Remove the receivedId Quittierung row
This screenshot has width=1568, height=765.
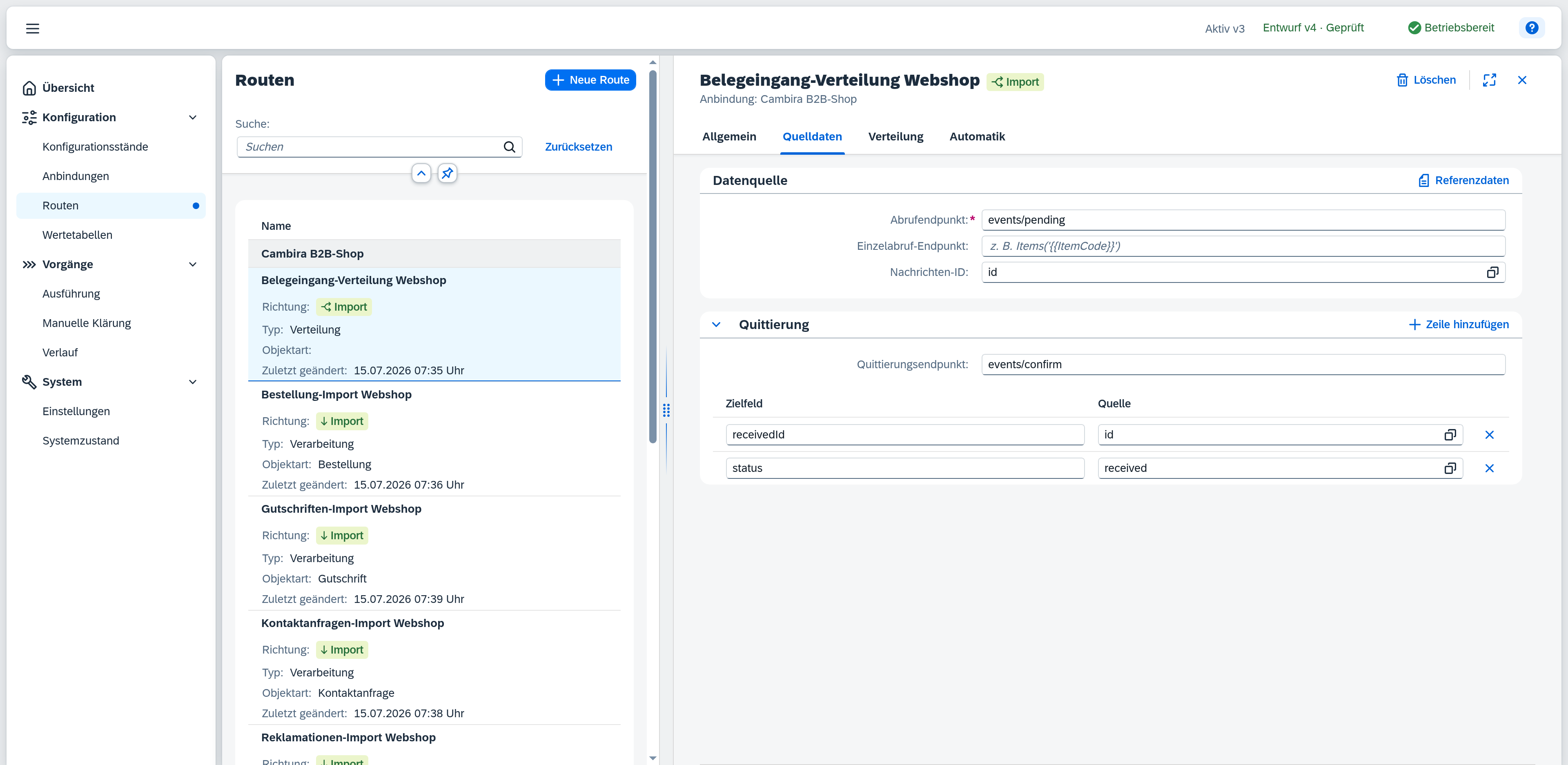(1490, 434)
